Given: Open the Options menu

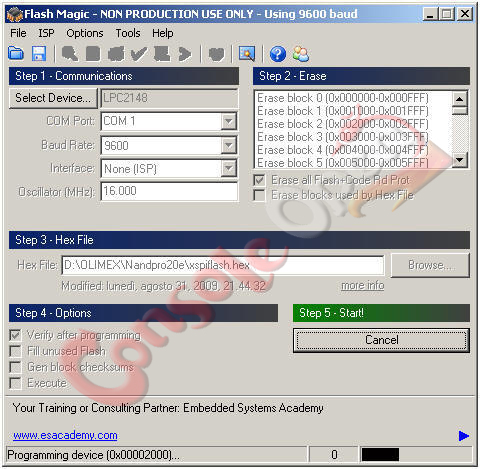Looking at the screenshot, I should point(85,33).
